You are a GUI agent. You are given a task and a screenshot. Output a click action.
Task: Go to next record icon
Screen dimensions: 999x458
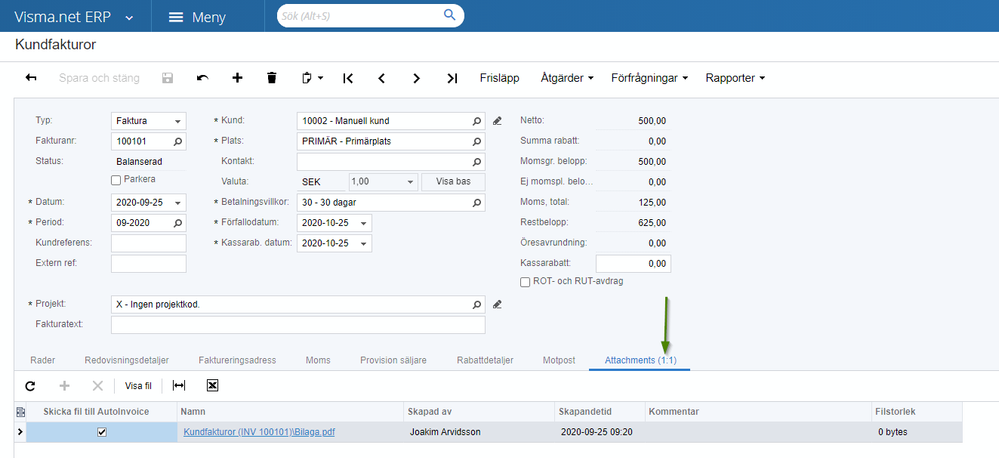417,78
